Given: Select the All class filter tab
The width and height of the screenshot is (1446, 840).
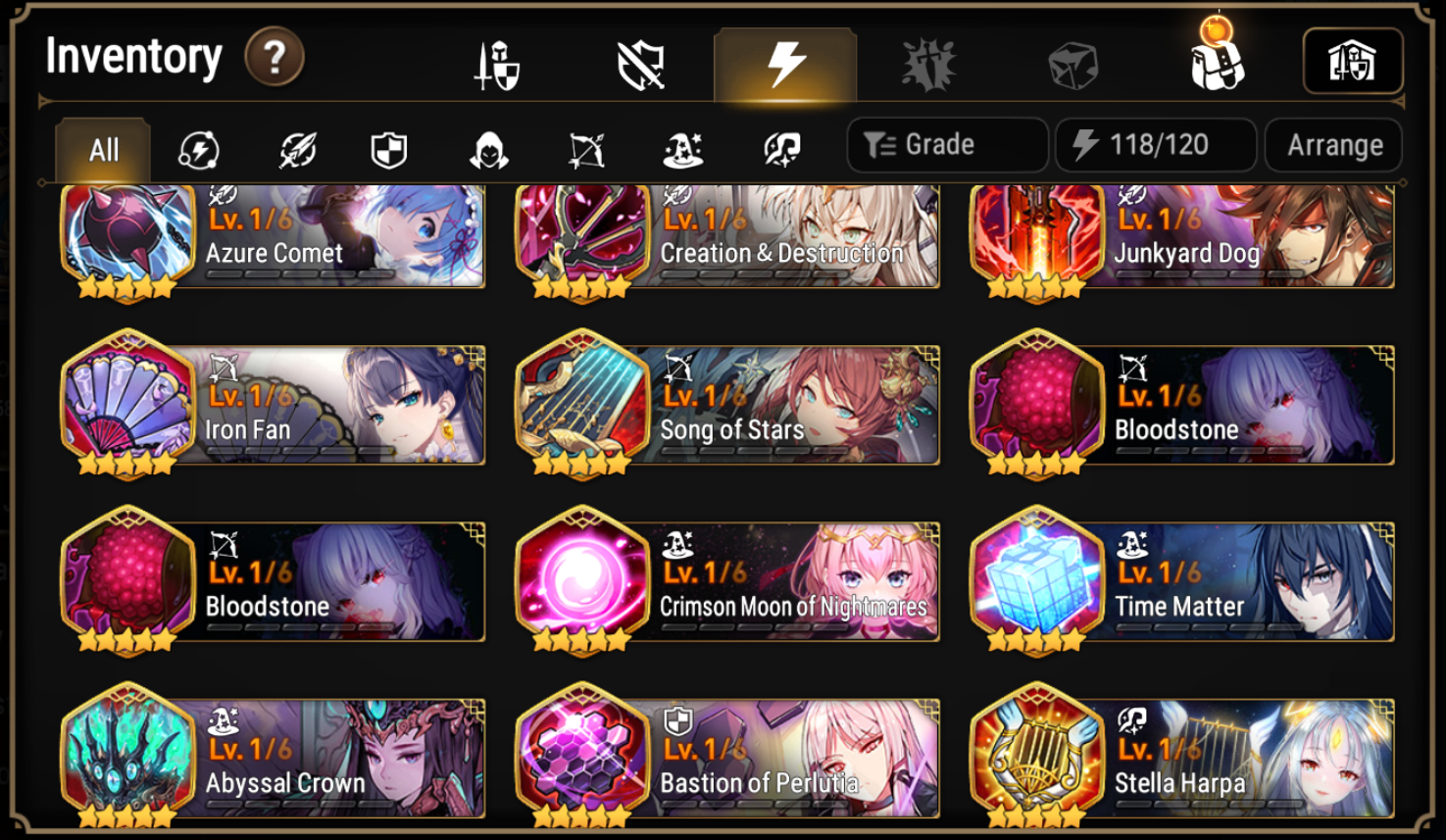Looking at the screenshot, I should click(103, 150).
